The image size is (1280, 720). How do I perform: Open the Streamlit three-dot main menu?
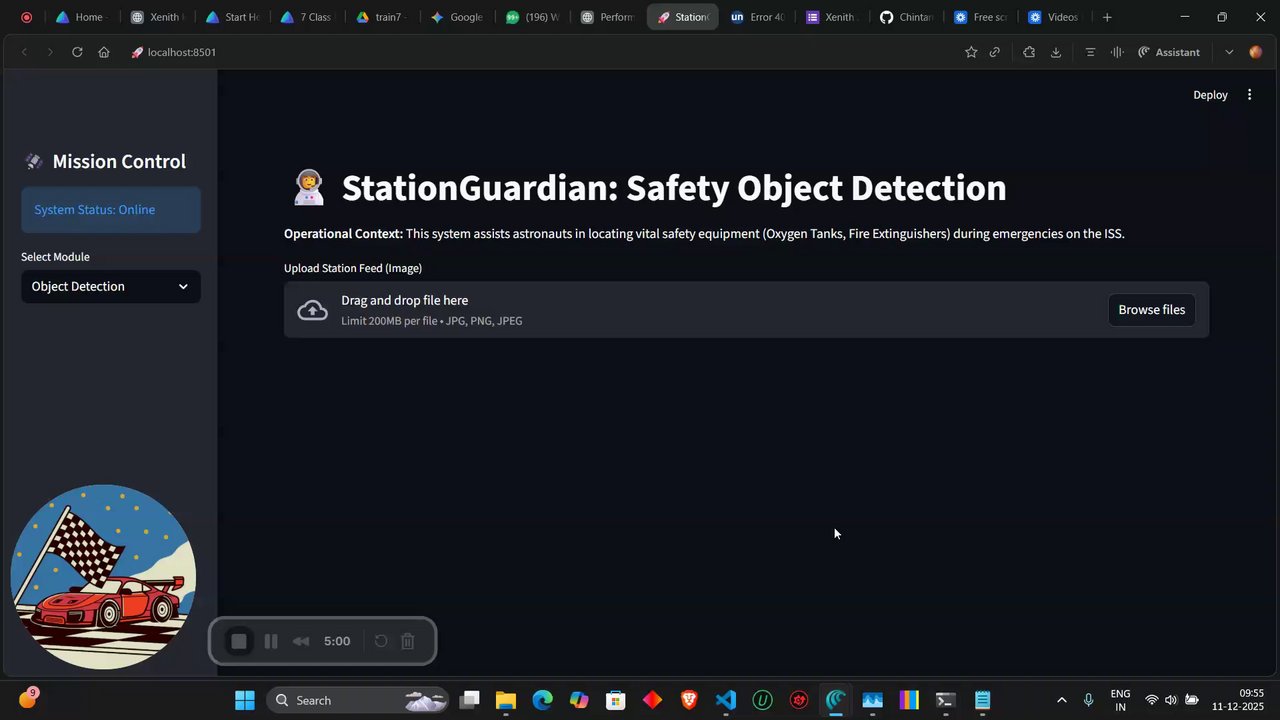[x=1249, y=95]
